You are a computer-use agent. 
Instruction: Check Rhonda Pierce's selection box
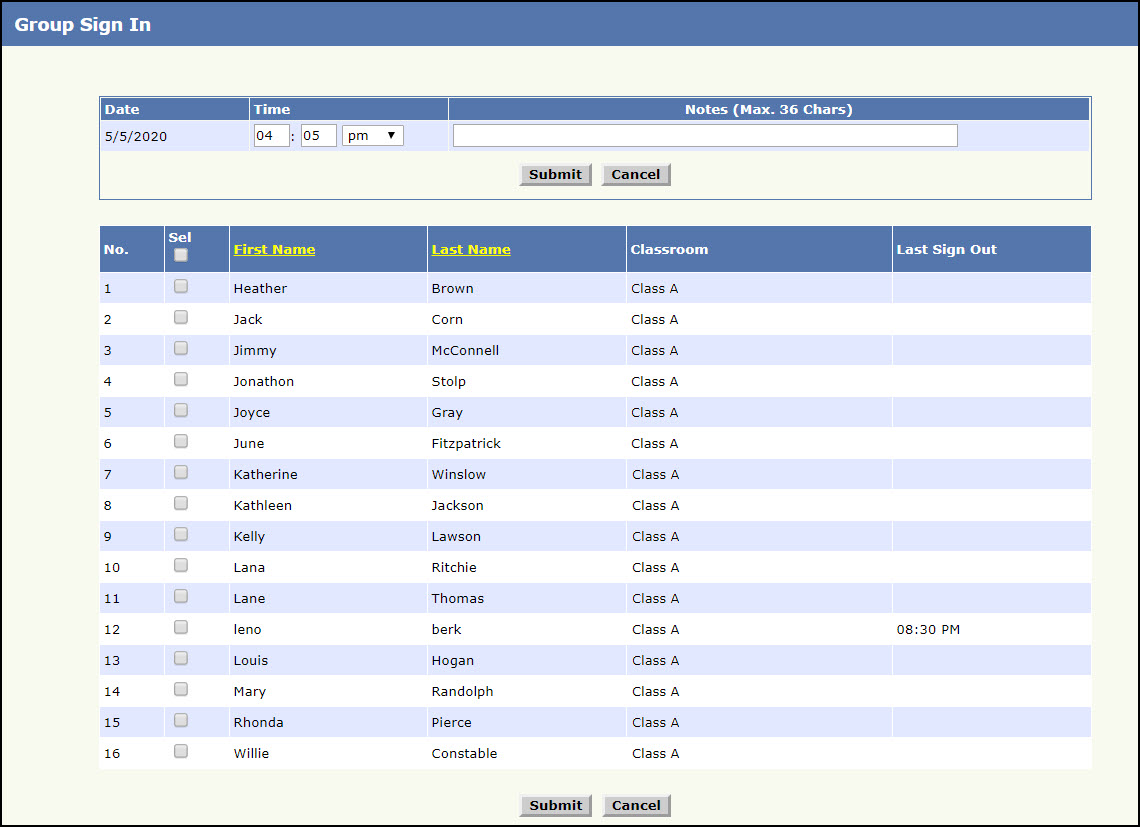point(181,720)
